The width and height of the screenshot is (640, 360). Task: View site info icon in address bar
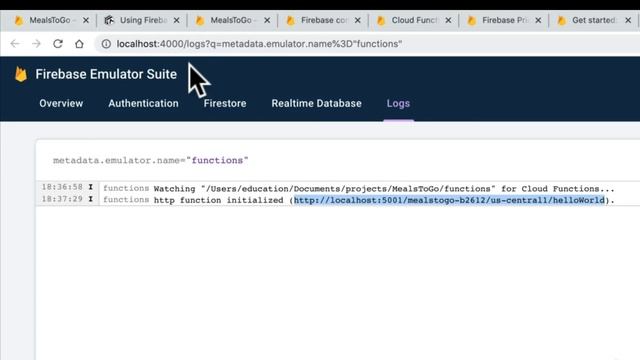point(106,44)
